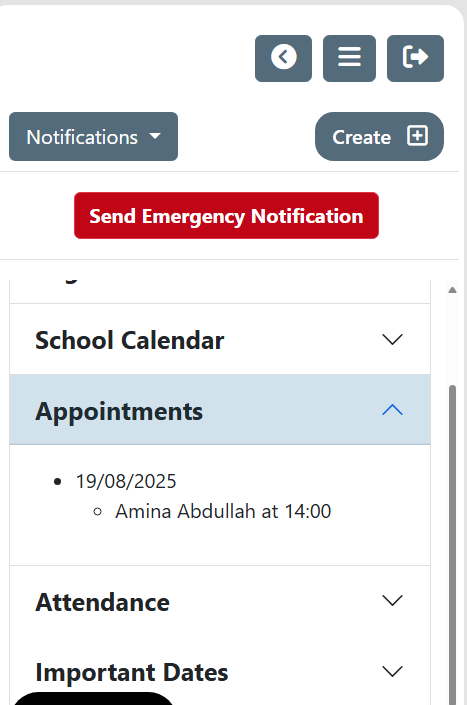
Task: Open the Notifications dropdown
Action: point(93,137)
